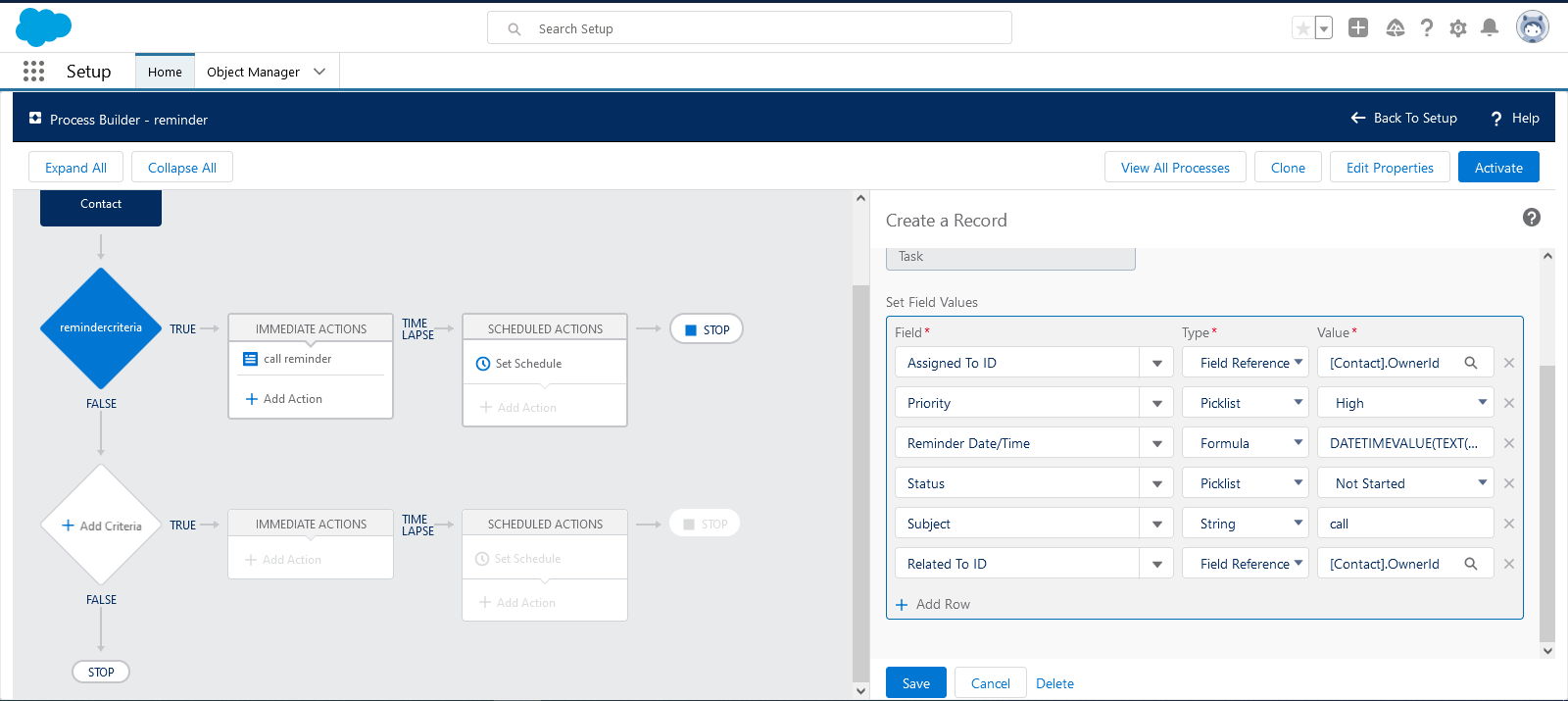Click the user avatar profile icon
Viewport: 1568px width, 701px height.
(x=1532, y=27)
